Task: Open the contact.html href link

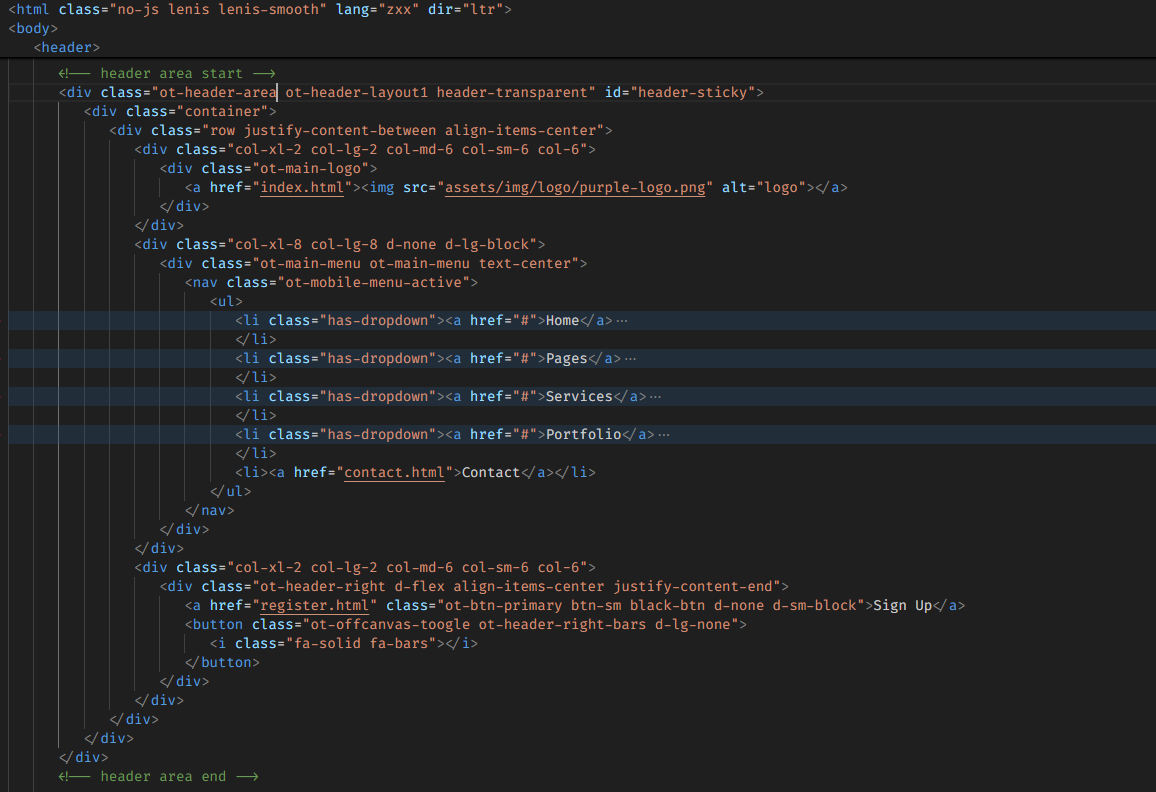Action: point(394,473)
